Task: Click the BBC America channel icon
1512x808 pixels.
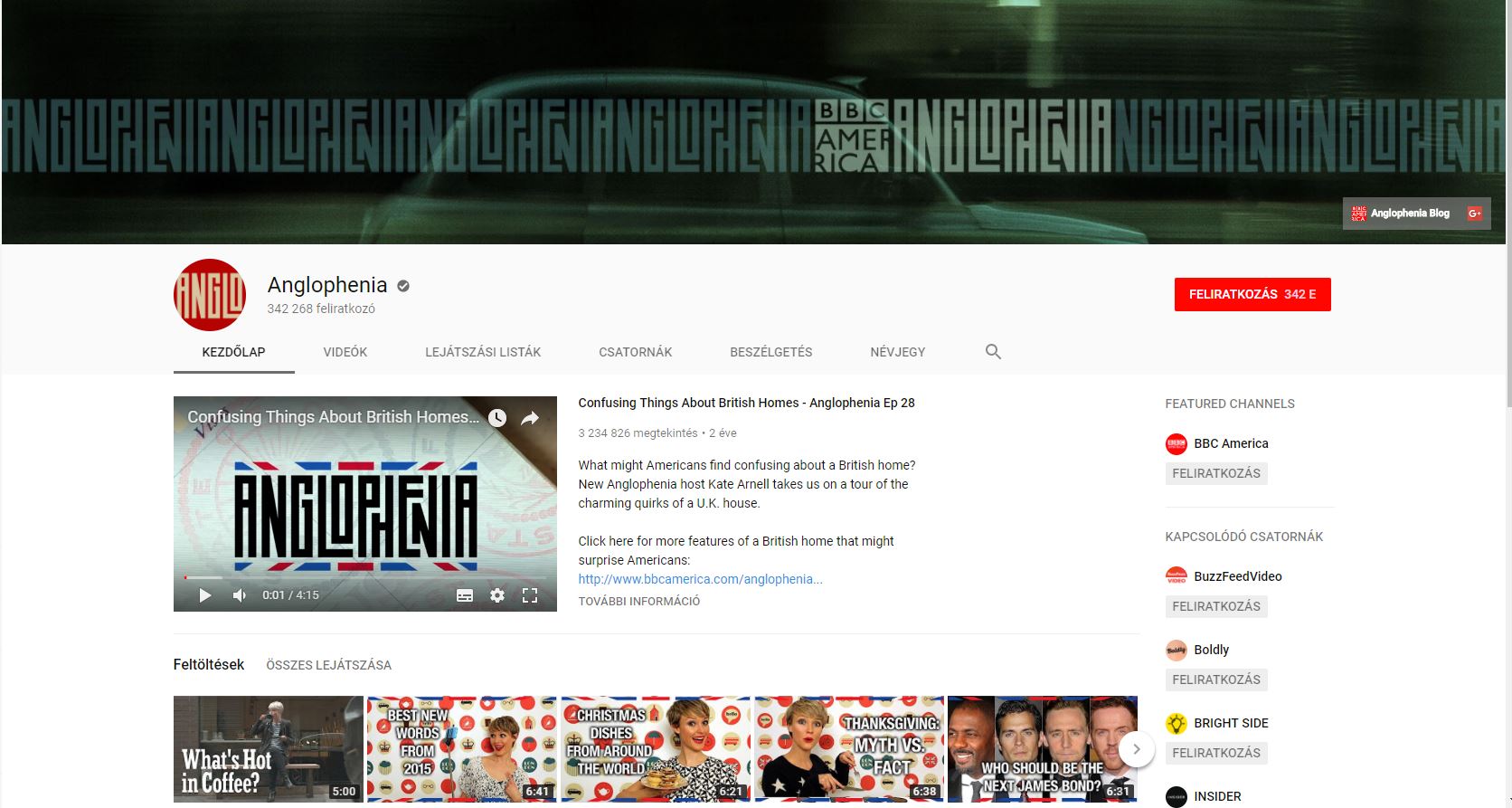Action: (1176, 444)
